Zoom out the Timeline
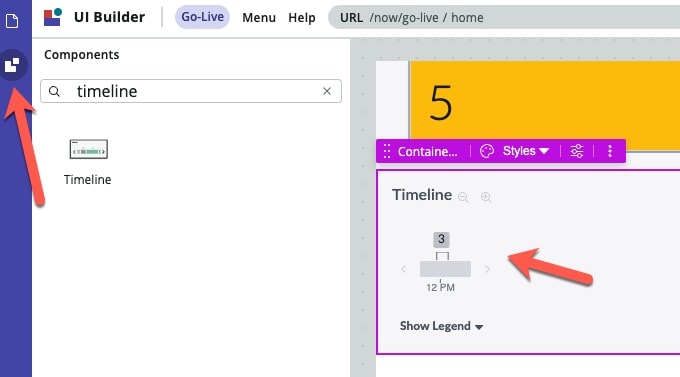This screenshot has width=680, height=377. [463, 197]
